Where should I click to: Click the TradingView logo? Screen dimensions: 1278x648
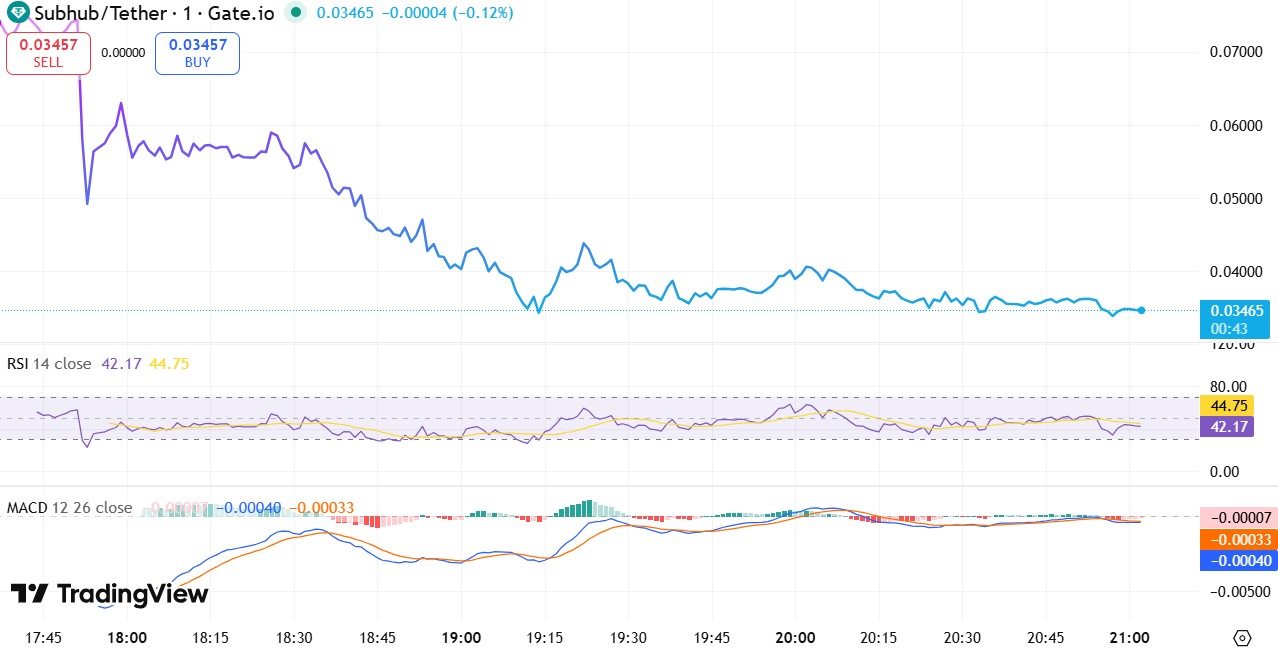pyautogui.click(x=109, y=594)
